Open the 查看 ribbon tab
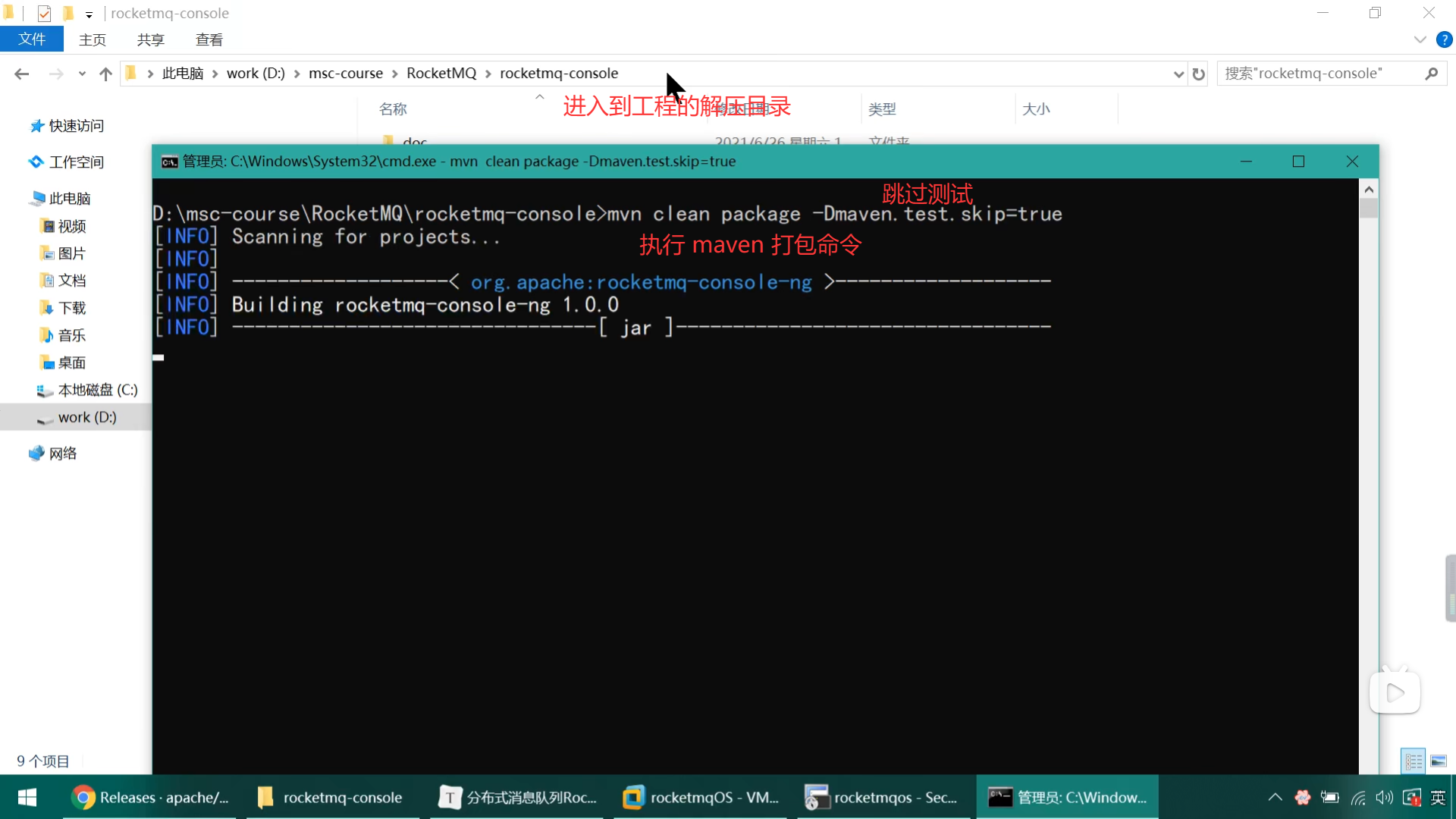This screenshot has width=1456, height=819. tap(209, 39)
